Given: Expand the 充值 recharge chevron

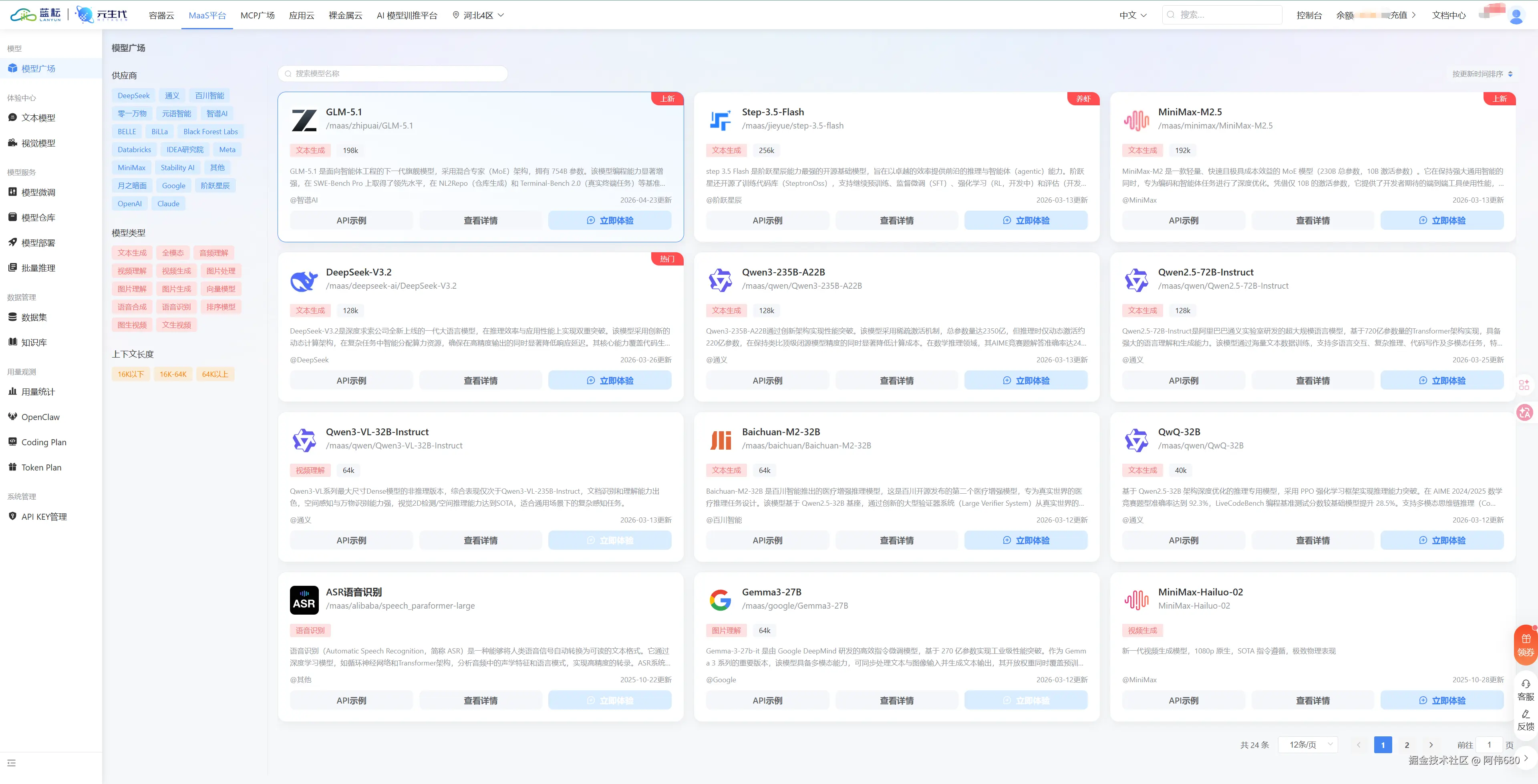Looking at the screenshot, I should (x=1413, y=16).
